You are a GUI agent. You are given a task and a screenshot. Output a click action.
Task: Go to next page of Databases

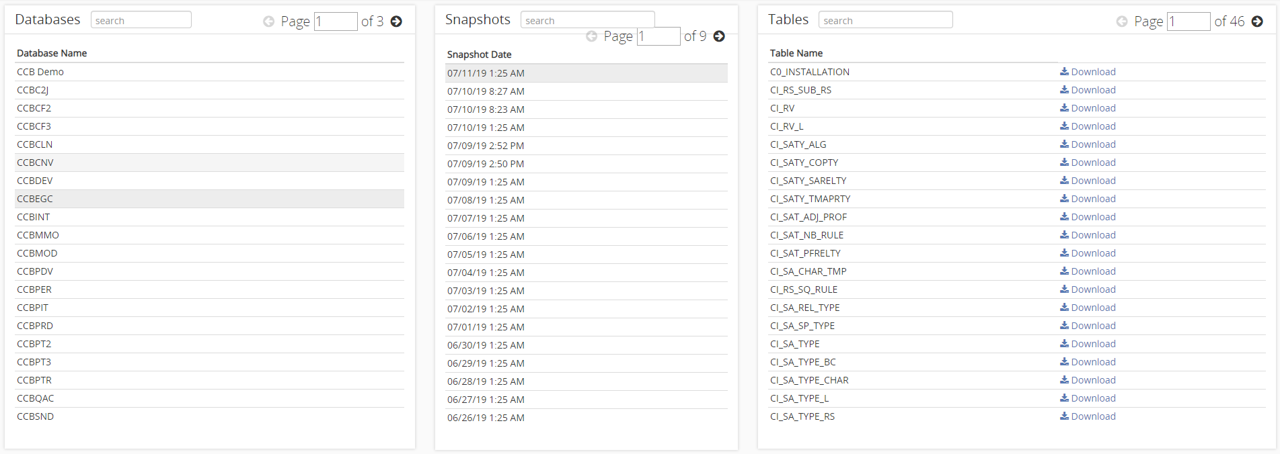pos(396,21)
